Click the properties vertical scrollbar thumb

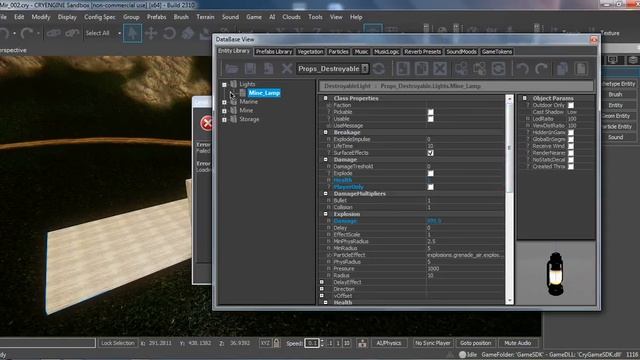(x=509, y=148)
